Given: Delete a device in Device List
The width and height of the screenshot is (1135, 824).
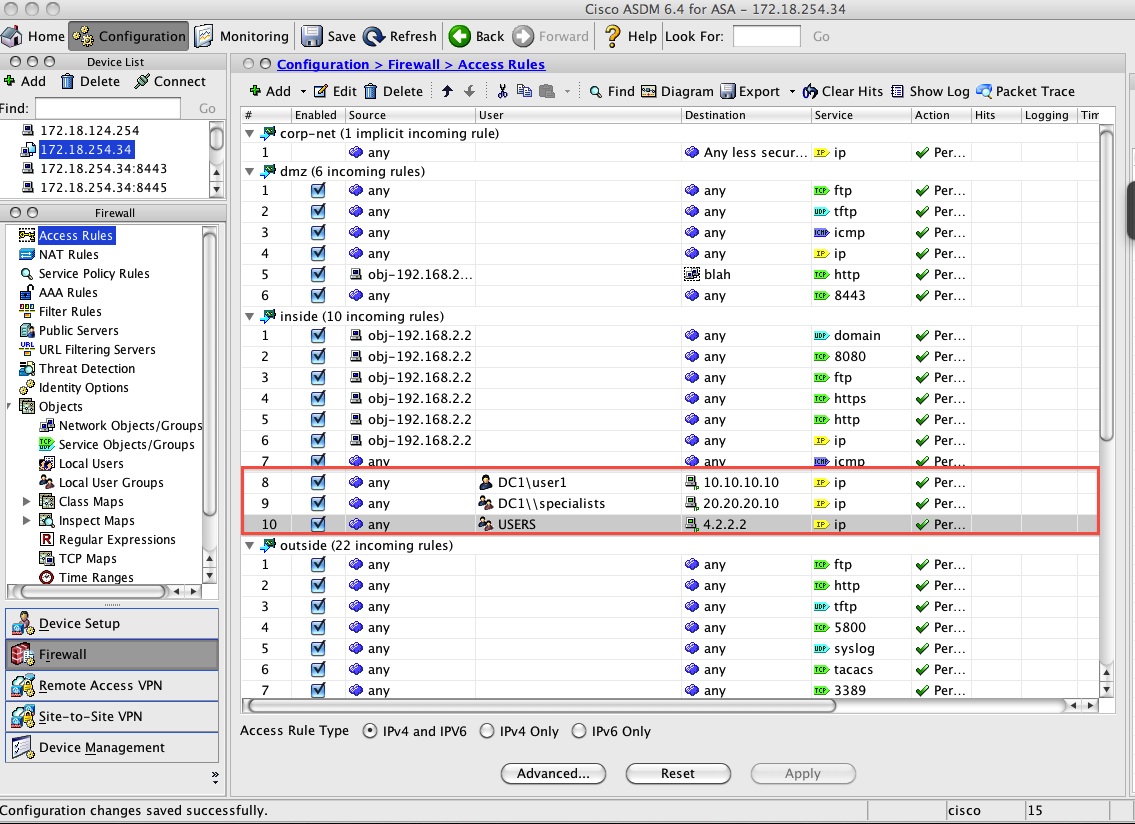Looking at the screenshot, I should (90, 81).
